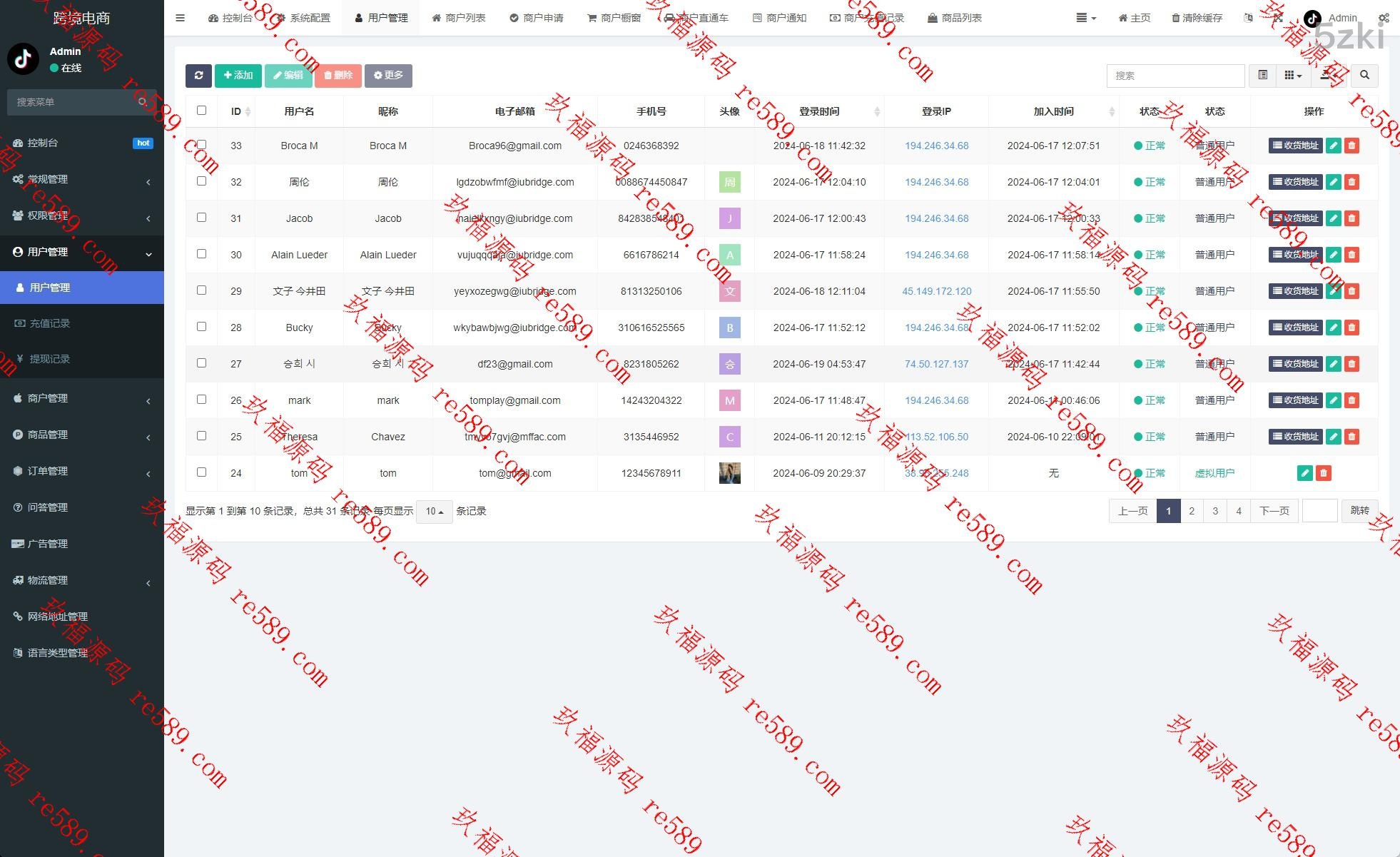Open the records-per-page dropdown showing 10
The image size is (1400, 857).
(x=434, y=512)
